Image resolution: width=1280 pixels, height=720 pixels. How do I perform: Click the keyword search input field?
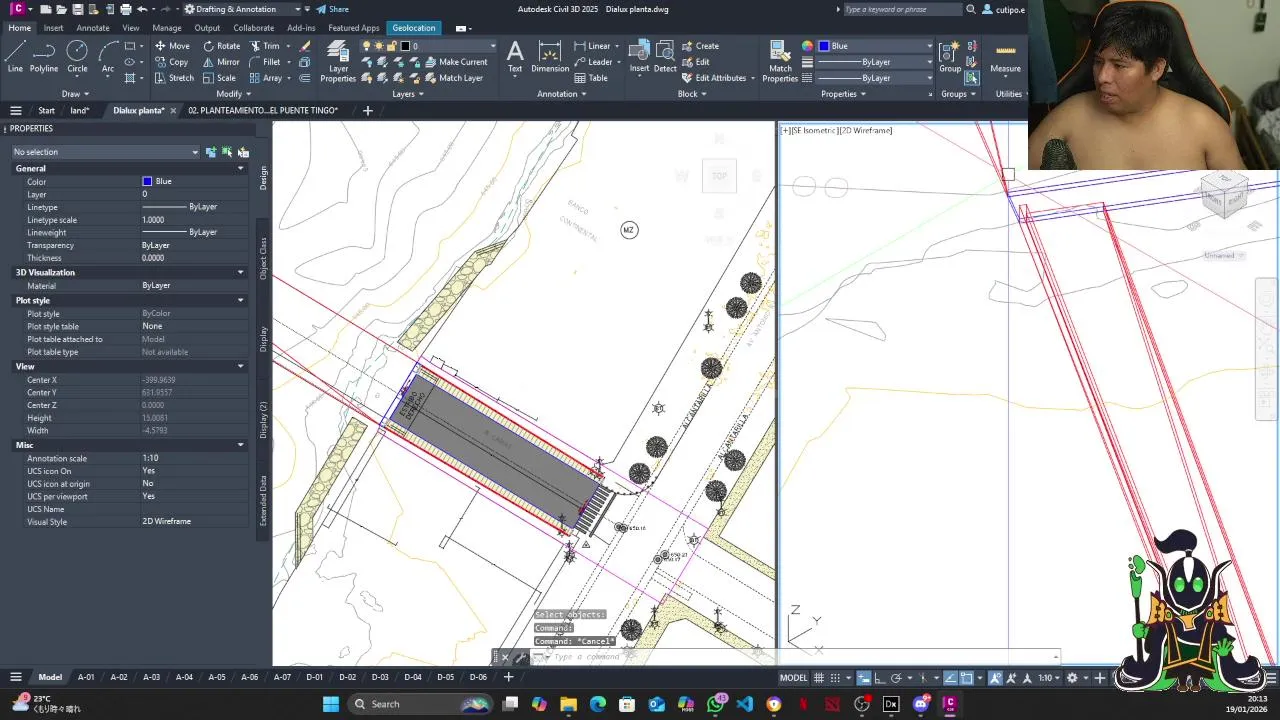click(x=903, y=9)
